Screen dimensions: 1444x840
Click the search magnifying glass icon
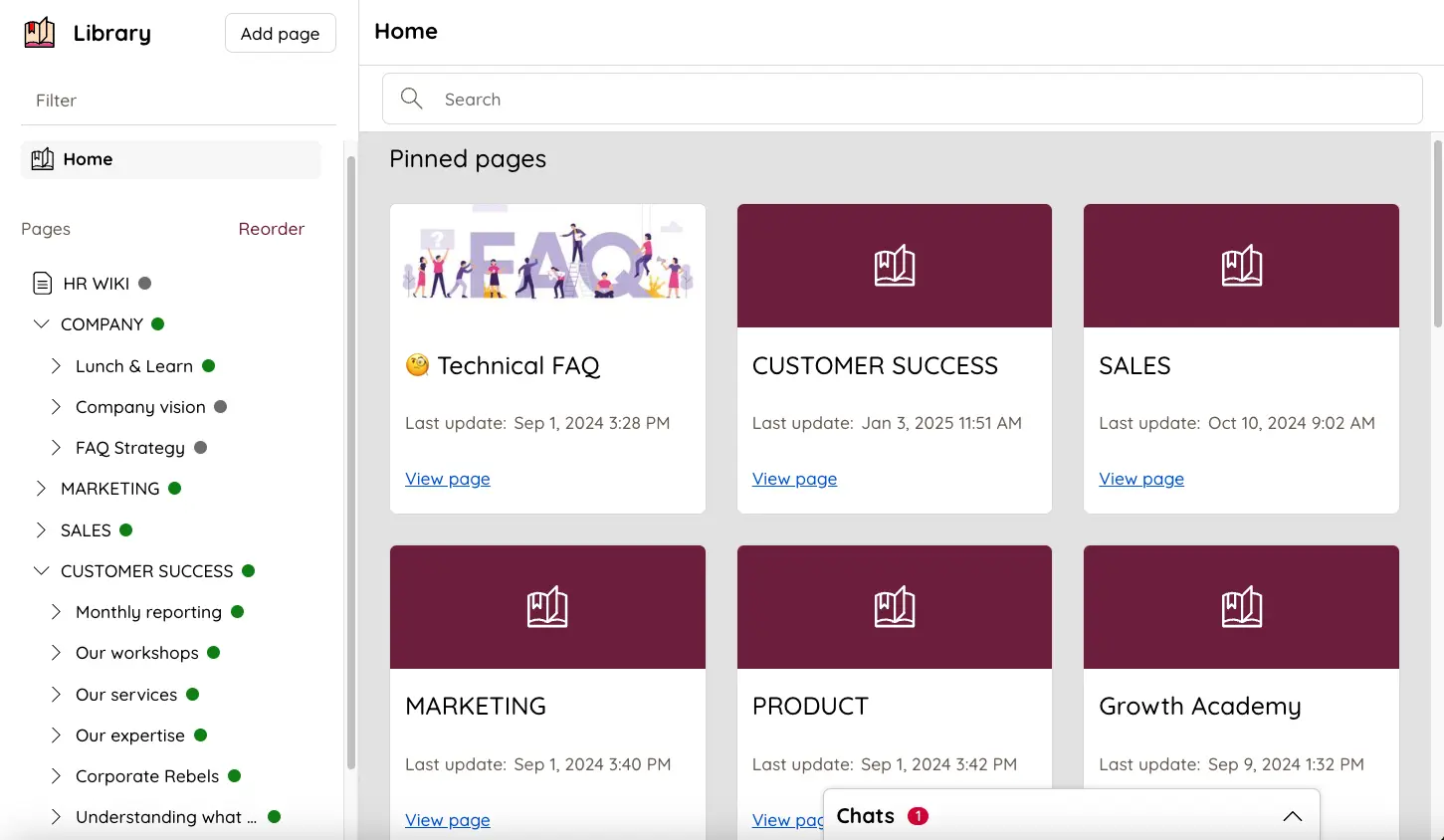(411, 99)
